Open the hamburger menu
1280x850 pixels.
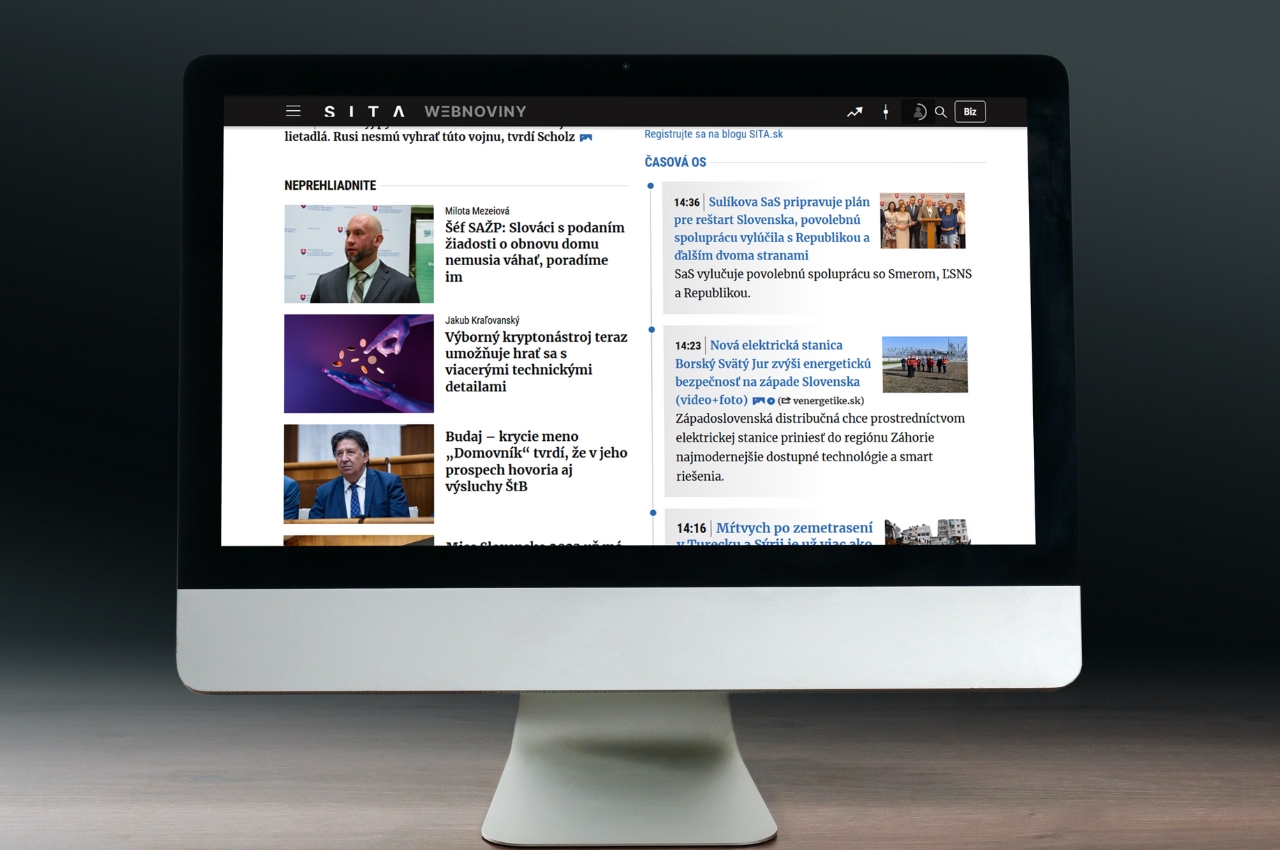point(293,112)
